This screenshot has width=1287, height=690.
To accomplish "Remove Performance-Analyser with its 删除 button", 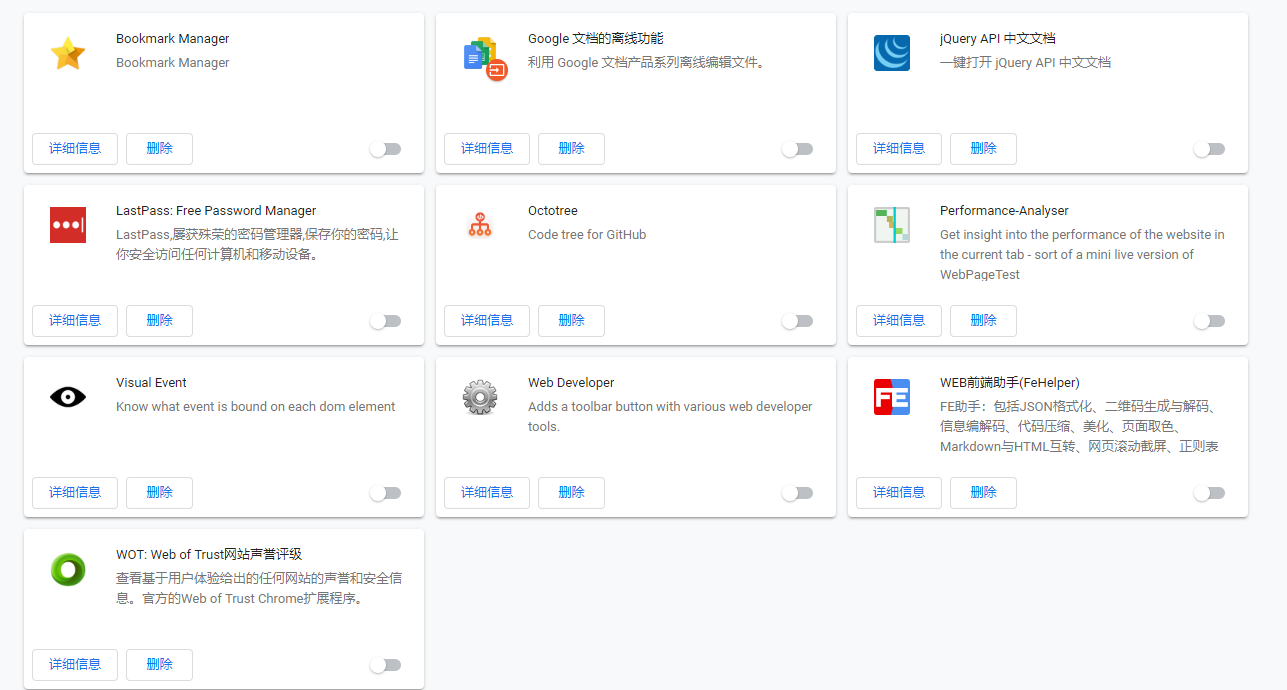I will [x=983, y=321].
